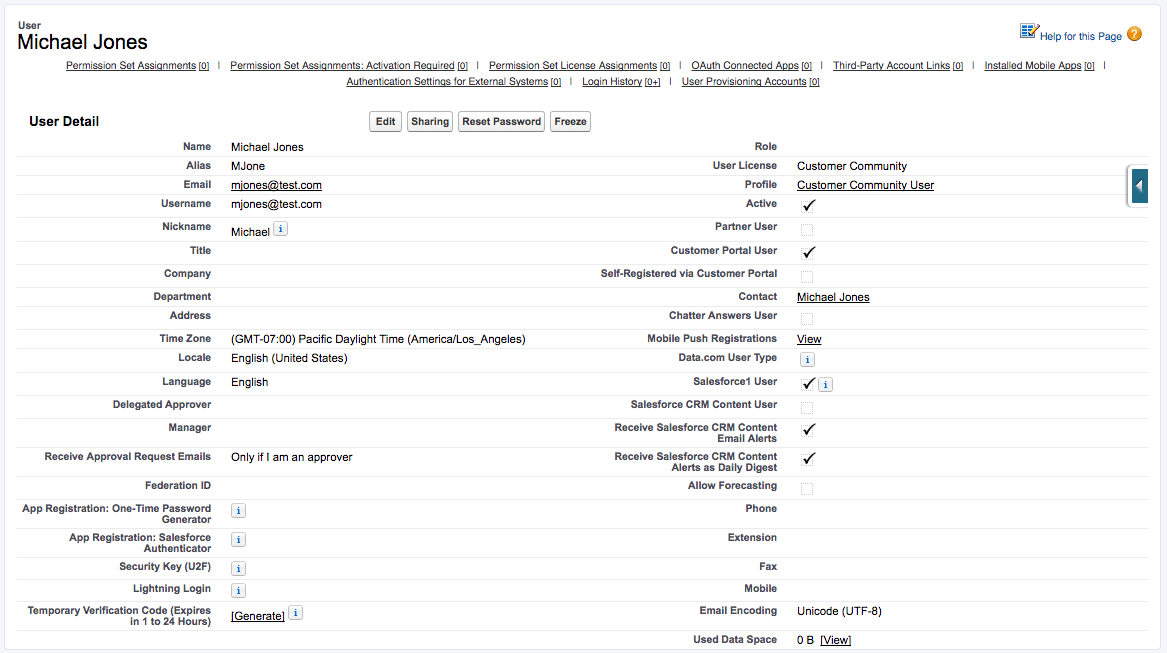Click the Security Key (U2F) info icon
Screen dimensions: 1167x653
pyautogui.click(x=238, y=567)
